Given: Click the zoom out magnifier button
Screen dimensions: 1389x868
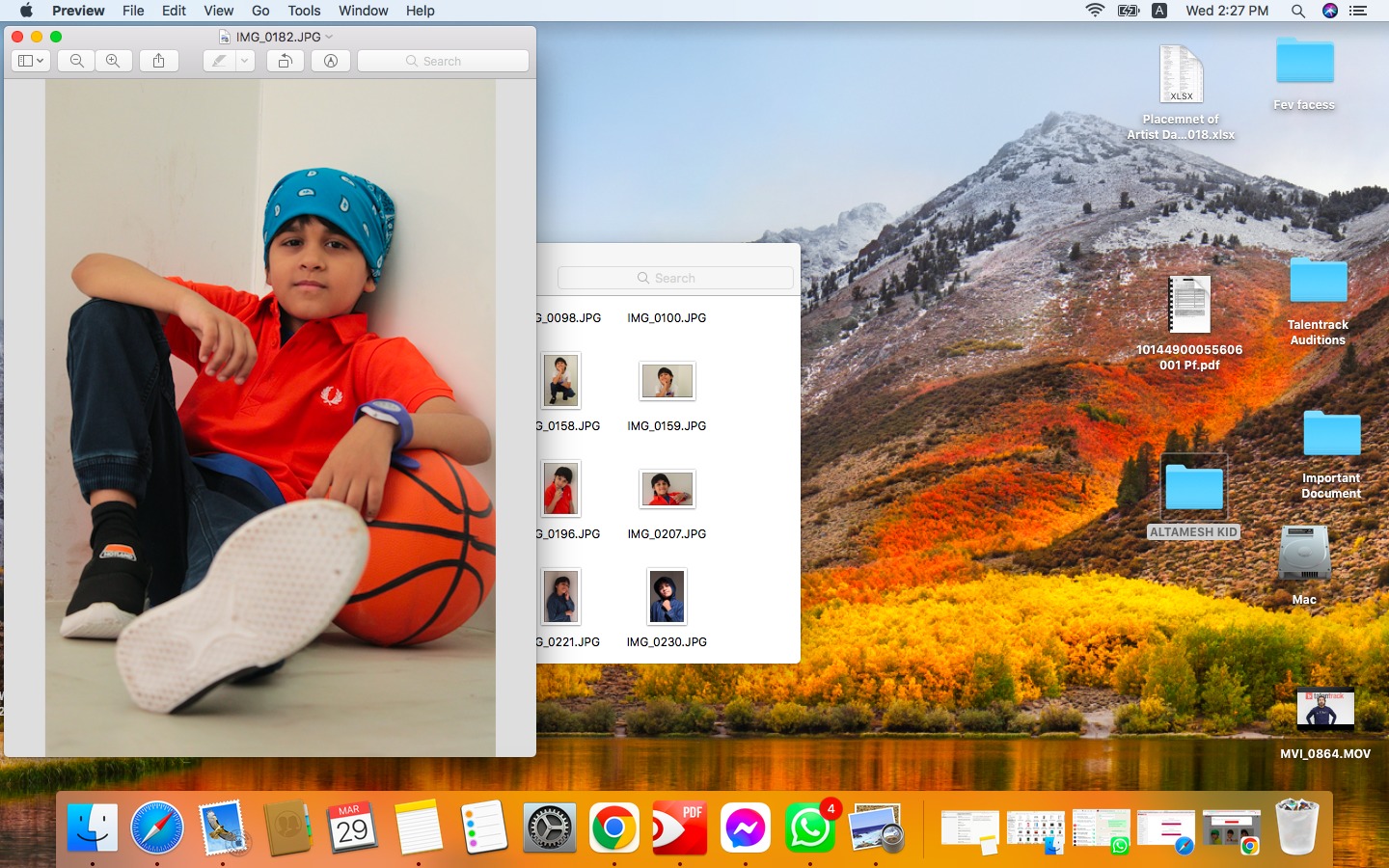Looking at the screenshot, I should [76, 61].
